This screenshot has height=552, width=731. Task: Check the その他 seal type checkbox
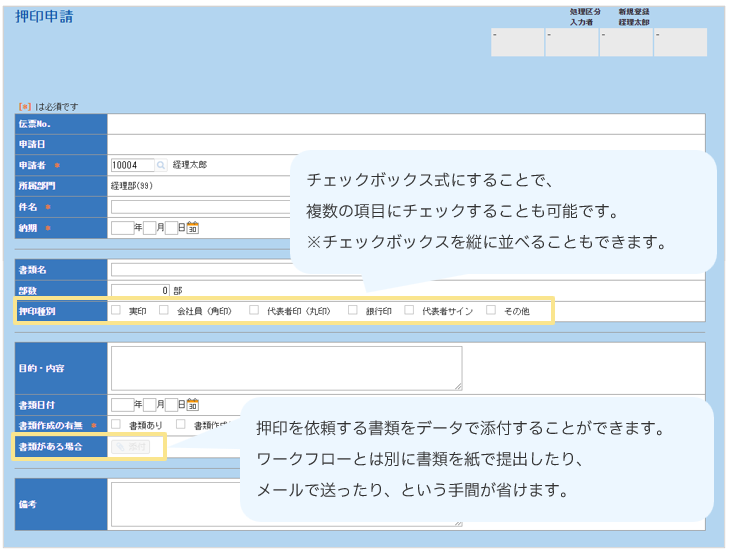(491, 311)
